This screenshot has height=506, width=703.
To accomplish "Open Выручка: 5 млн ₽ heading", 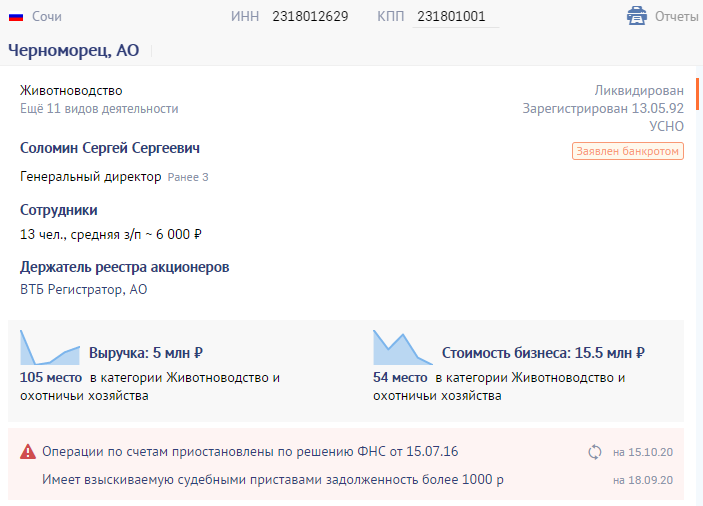I will (146, 353).
